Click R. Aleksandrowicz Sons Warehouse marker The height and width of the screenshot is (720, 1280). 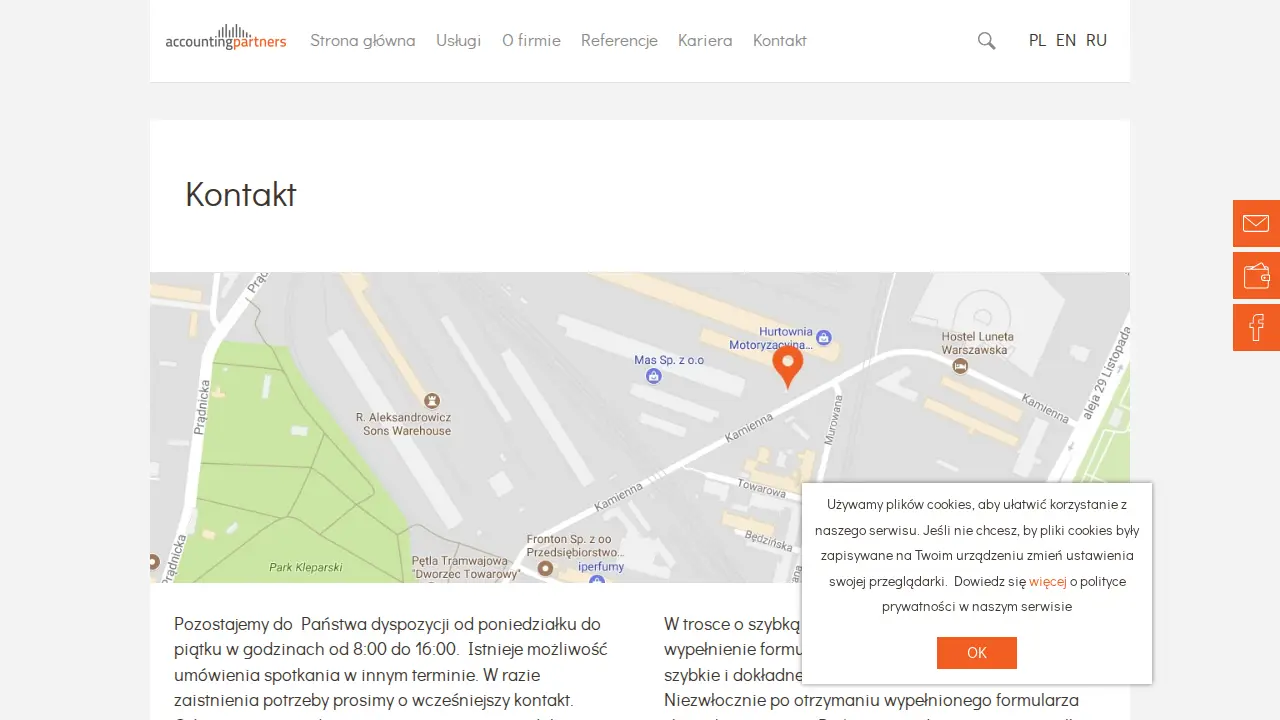[x=432, y=400]
